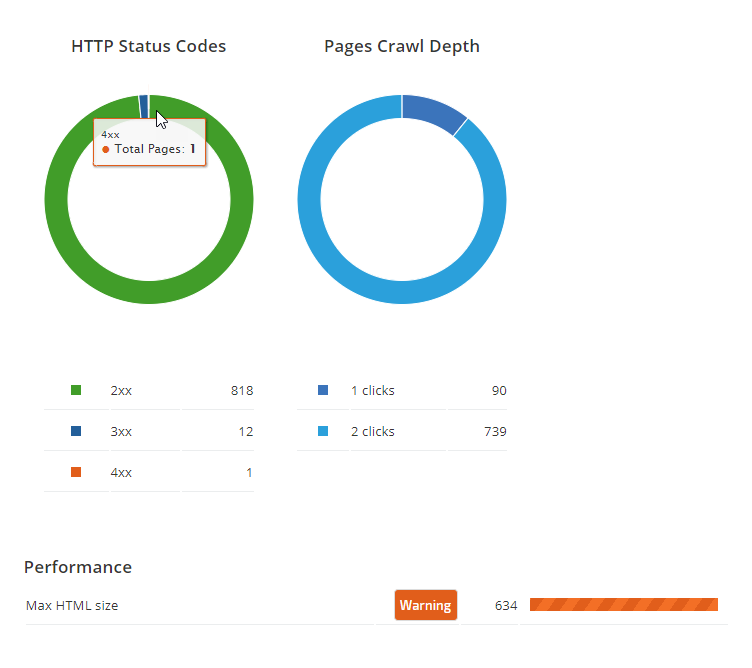The width and height of the screenshot is (752, 668).
Task: Click the Pages Crawl Depth chart title
Action: pos(402,46)
